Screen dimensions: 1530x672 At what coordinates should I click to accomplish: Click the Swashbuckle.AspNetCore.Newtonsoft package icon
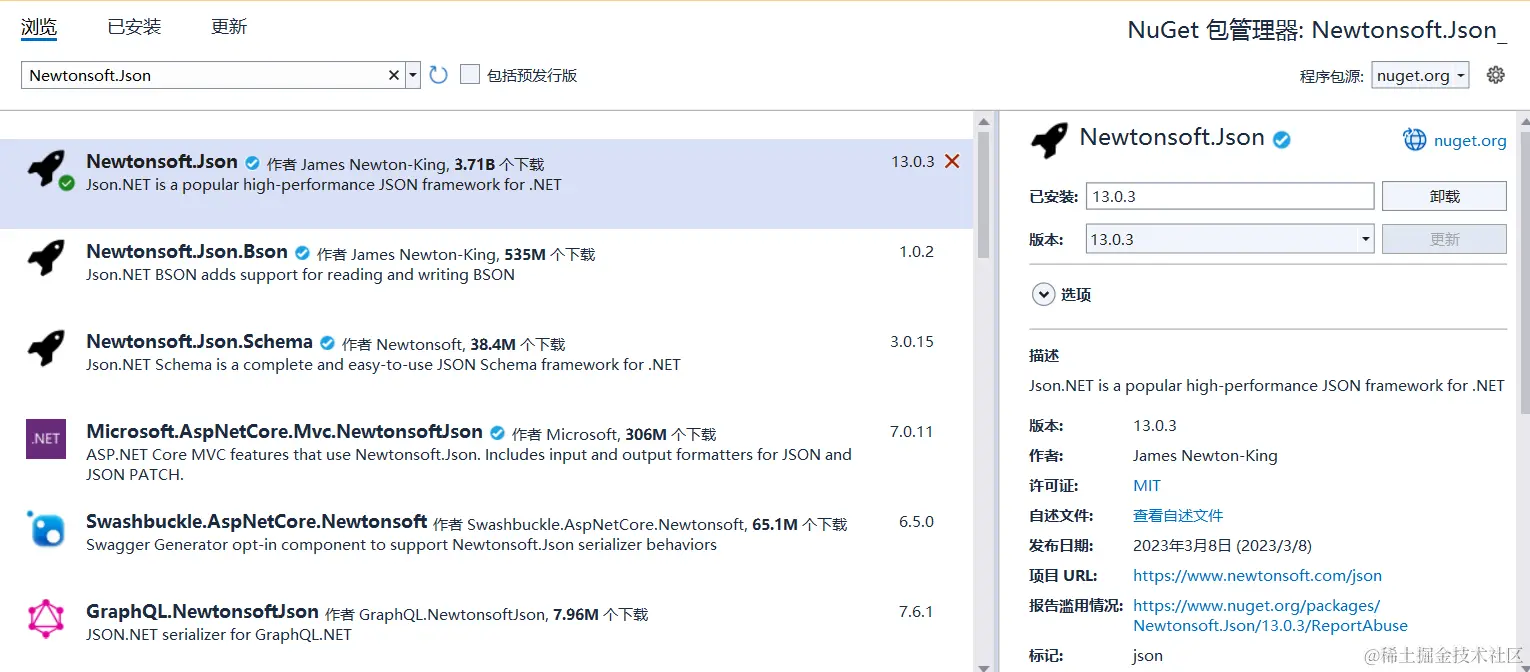point(46,528)
